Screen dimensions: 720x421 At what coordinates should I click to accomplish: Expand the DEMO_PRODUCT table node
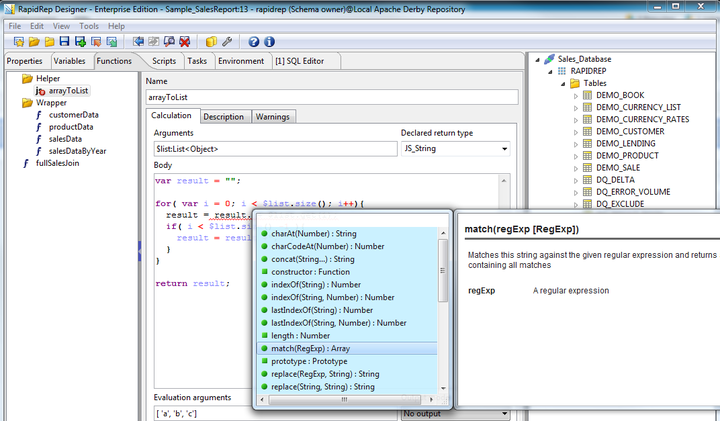[576, 156]
